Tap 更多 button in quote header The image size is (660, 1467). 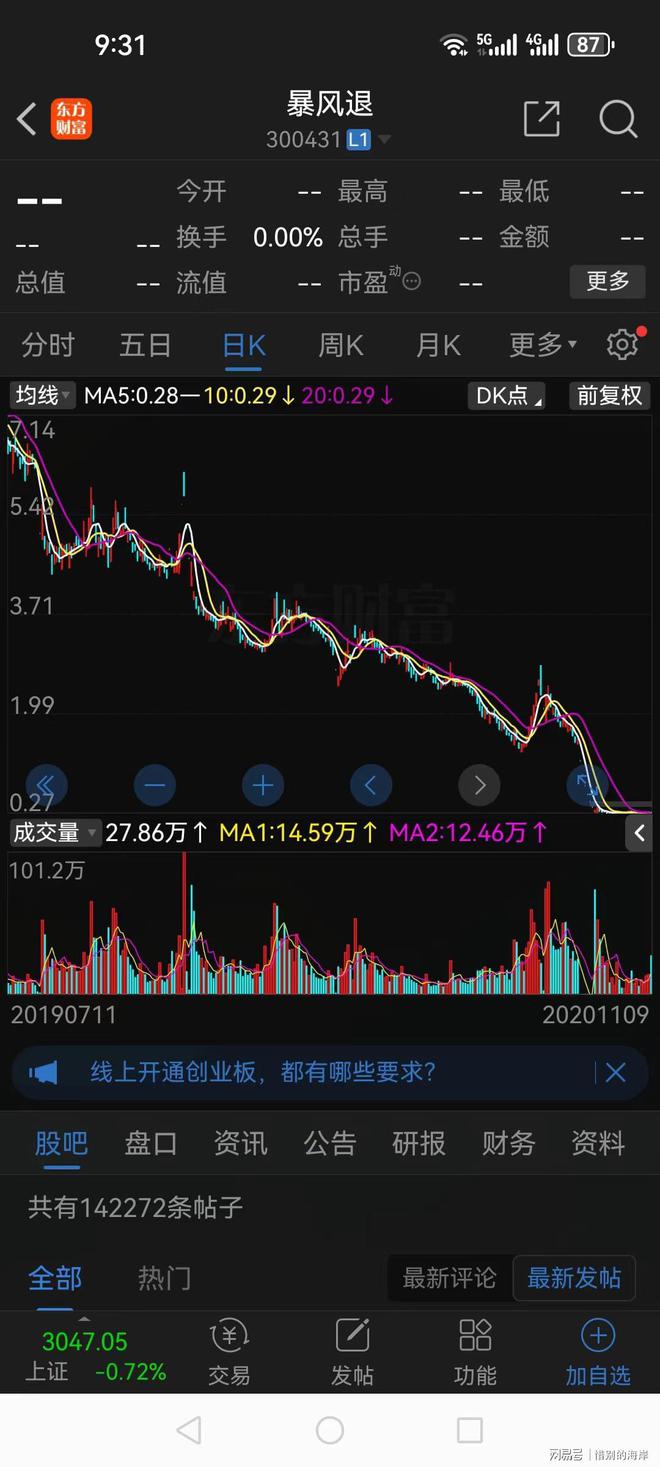pos(608,281)
